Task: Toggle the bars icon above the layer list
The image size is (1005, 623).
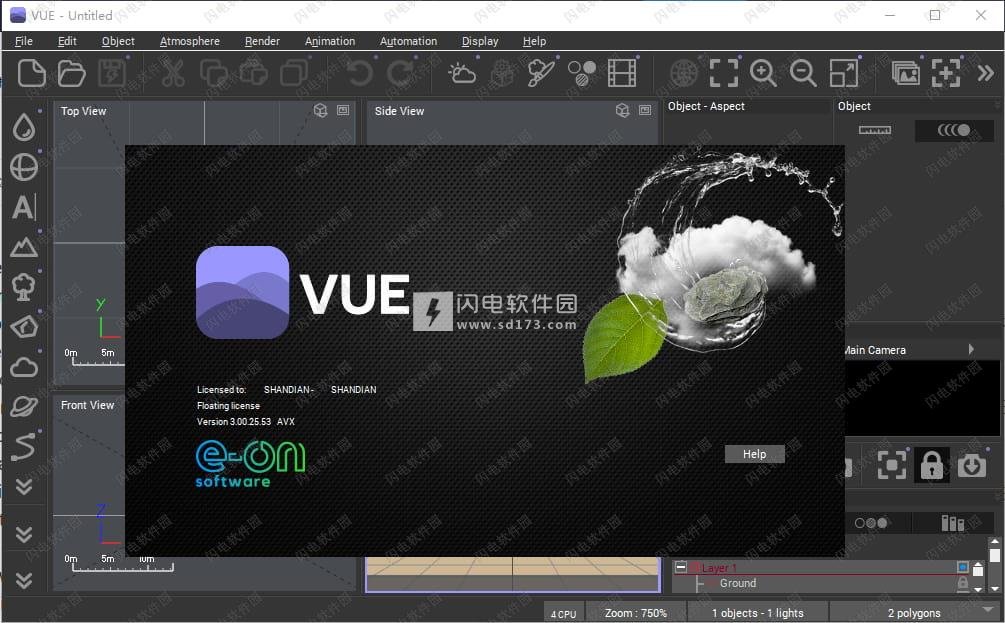Action: (952, 523)
